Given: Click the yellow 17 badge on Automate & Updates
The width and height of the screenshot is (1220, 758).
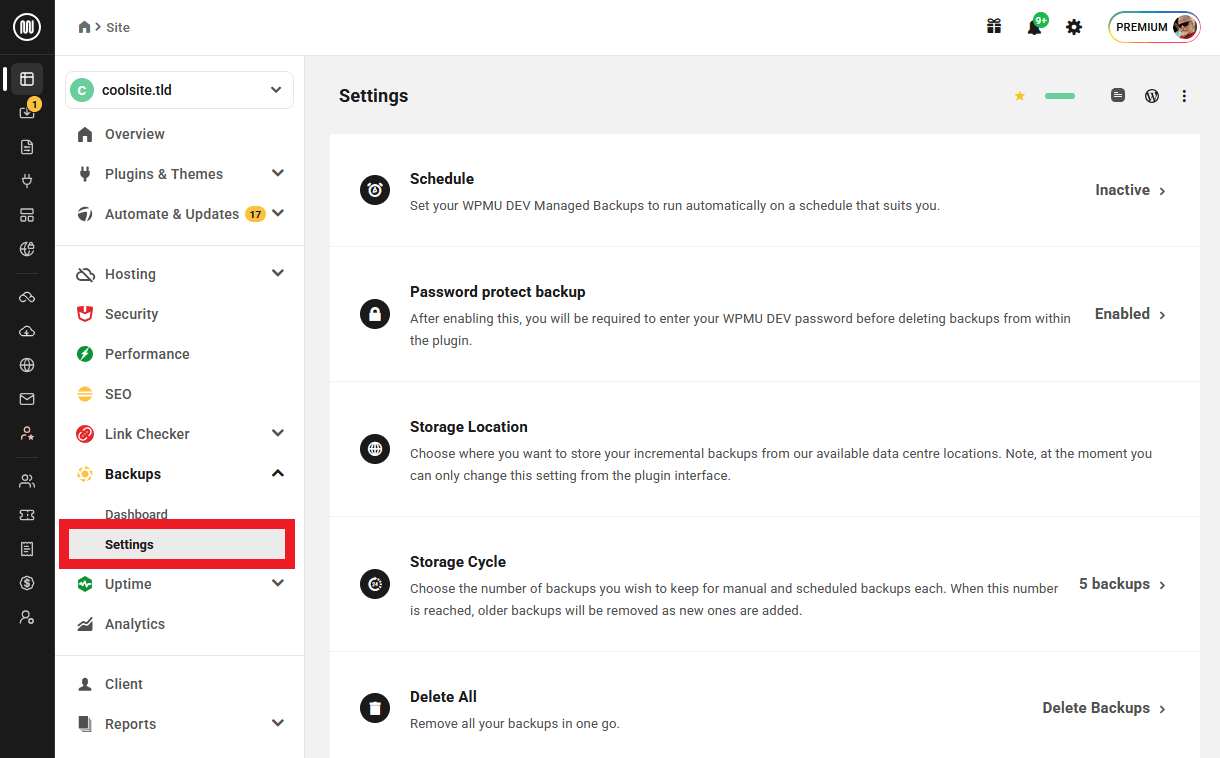Looking at the screenshot, I should [x=255, y=214].
